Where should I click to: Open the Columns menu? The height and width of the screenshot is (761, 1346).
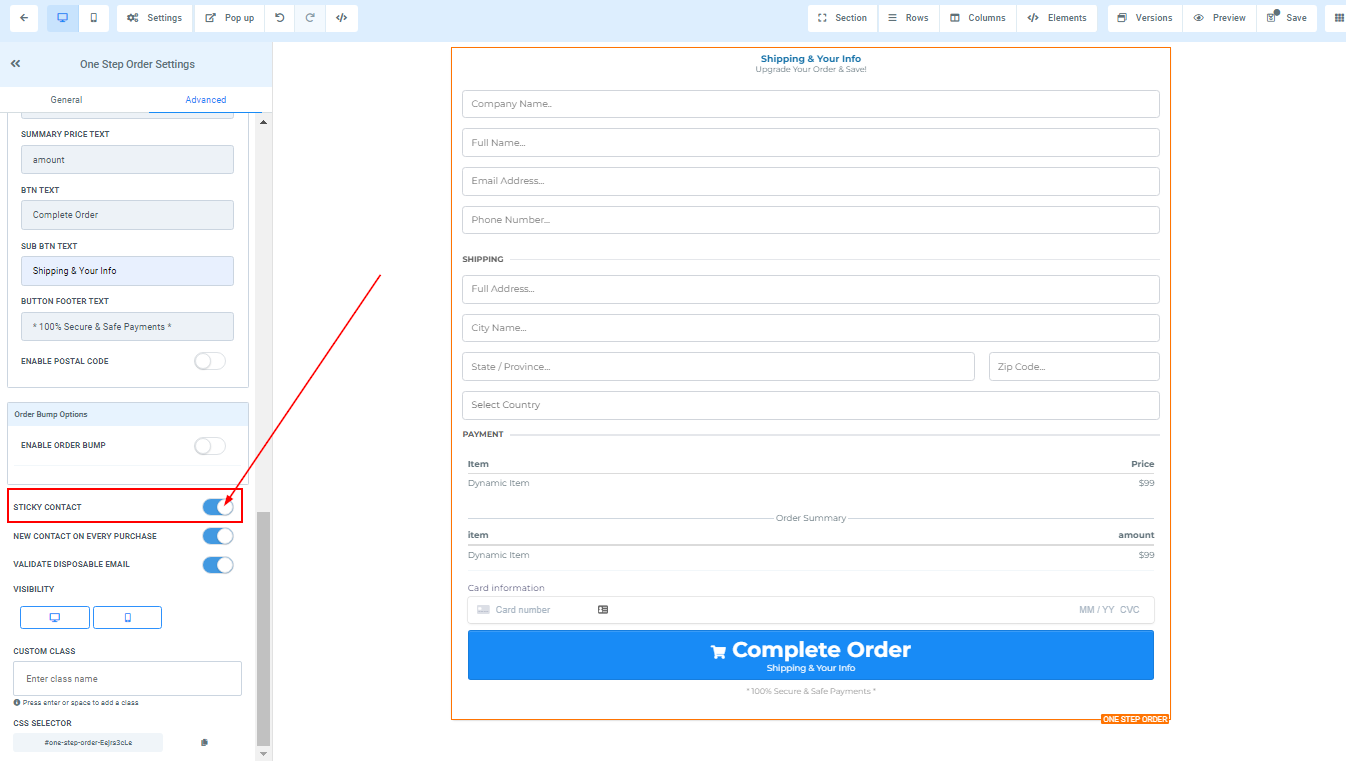pyautogui.click(x=978, y=18)
